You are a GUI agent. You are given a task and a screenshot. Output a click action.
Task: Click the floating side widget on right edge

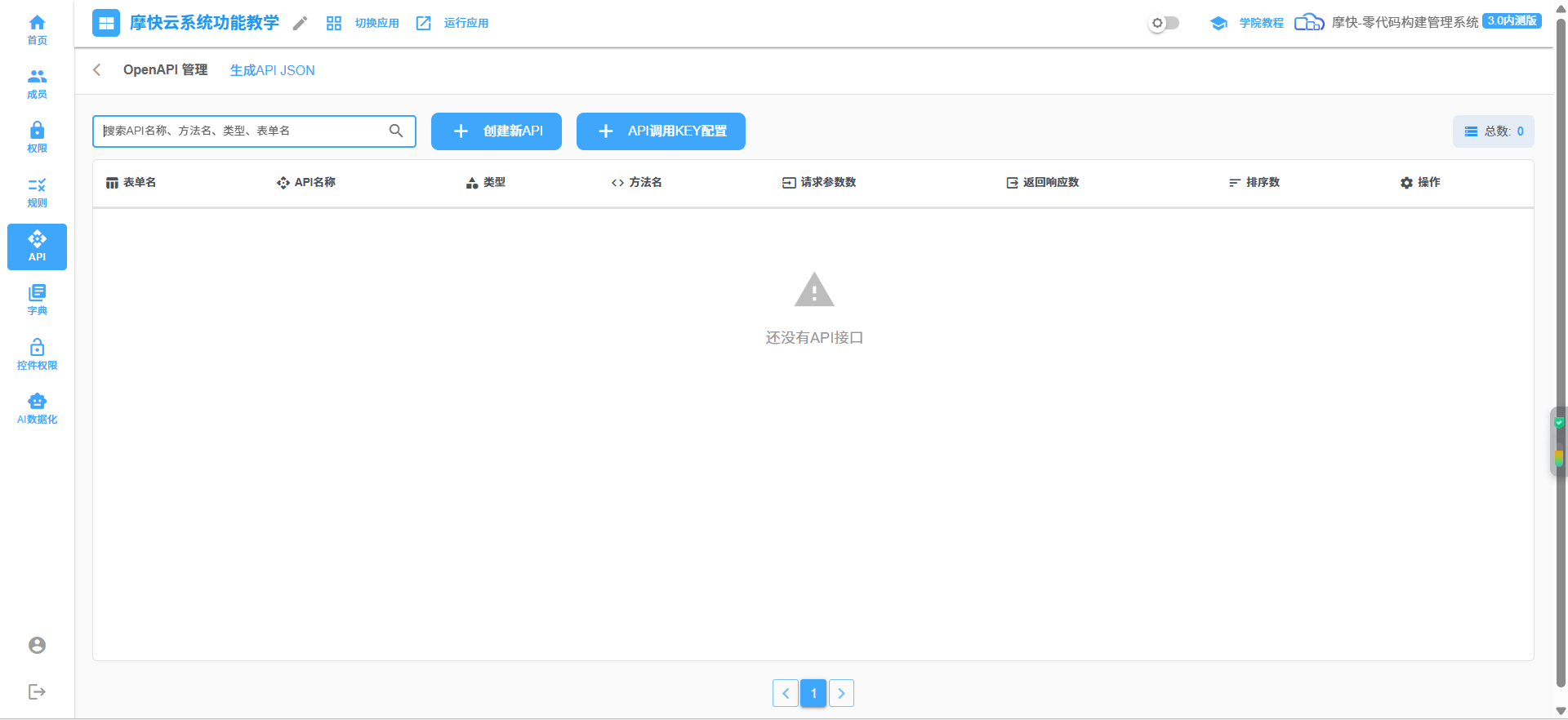tap(1559, 442)
